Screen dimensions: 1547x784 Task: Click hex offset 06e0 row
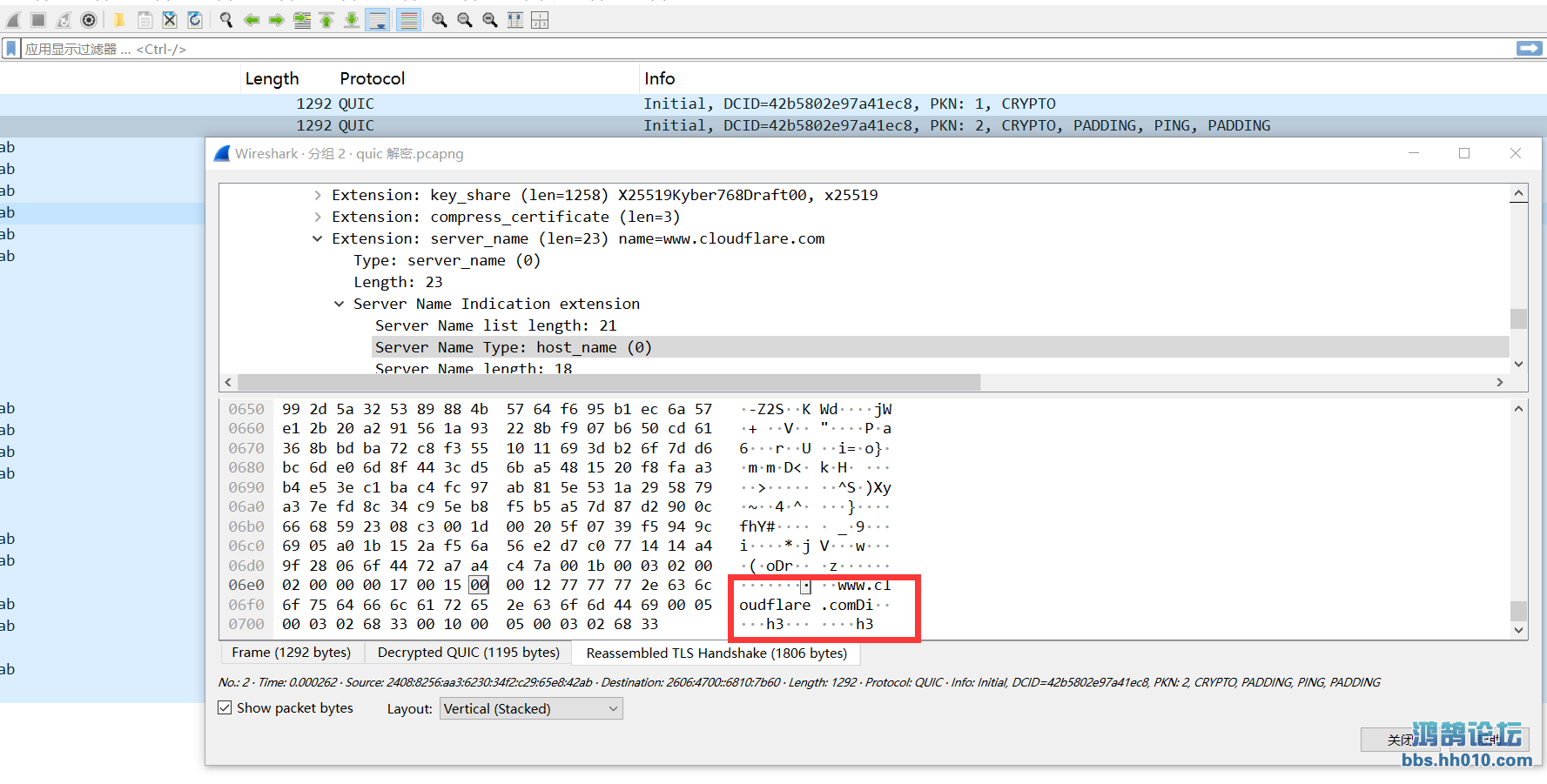(x=246, y=585)
